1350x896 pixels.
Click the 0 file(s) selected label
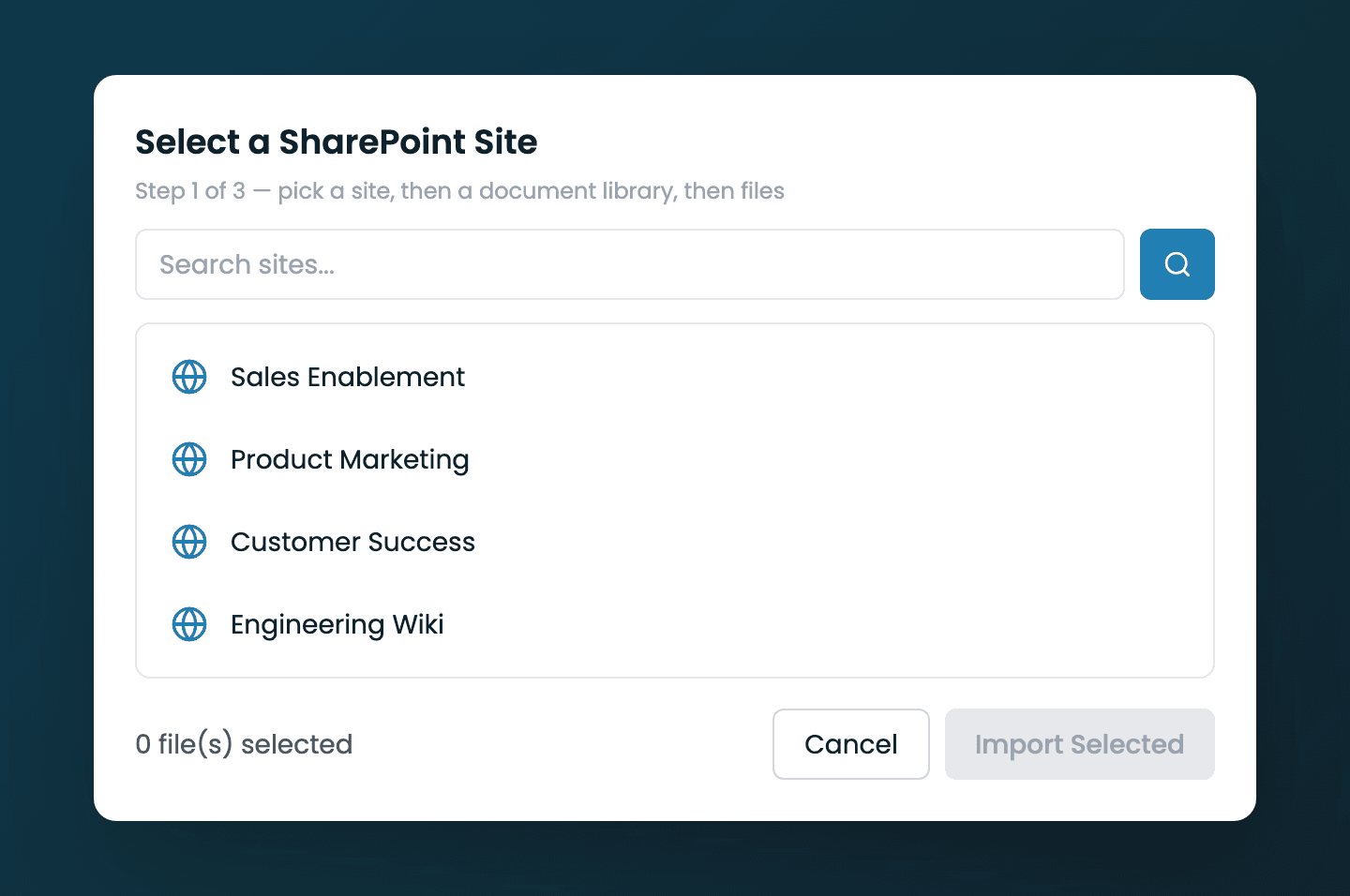click(244, 744)
